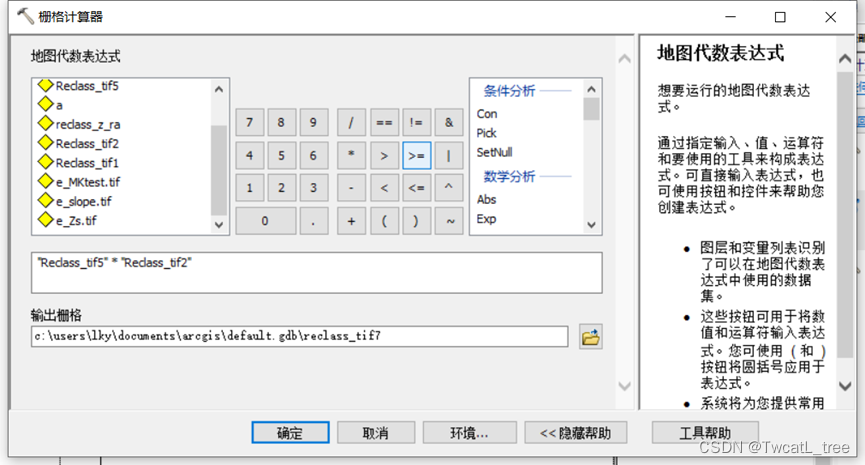Insert the ^ XOr operator

(449, 188)
